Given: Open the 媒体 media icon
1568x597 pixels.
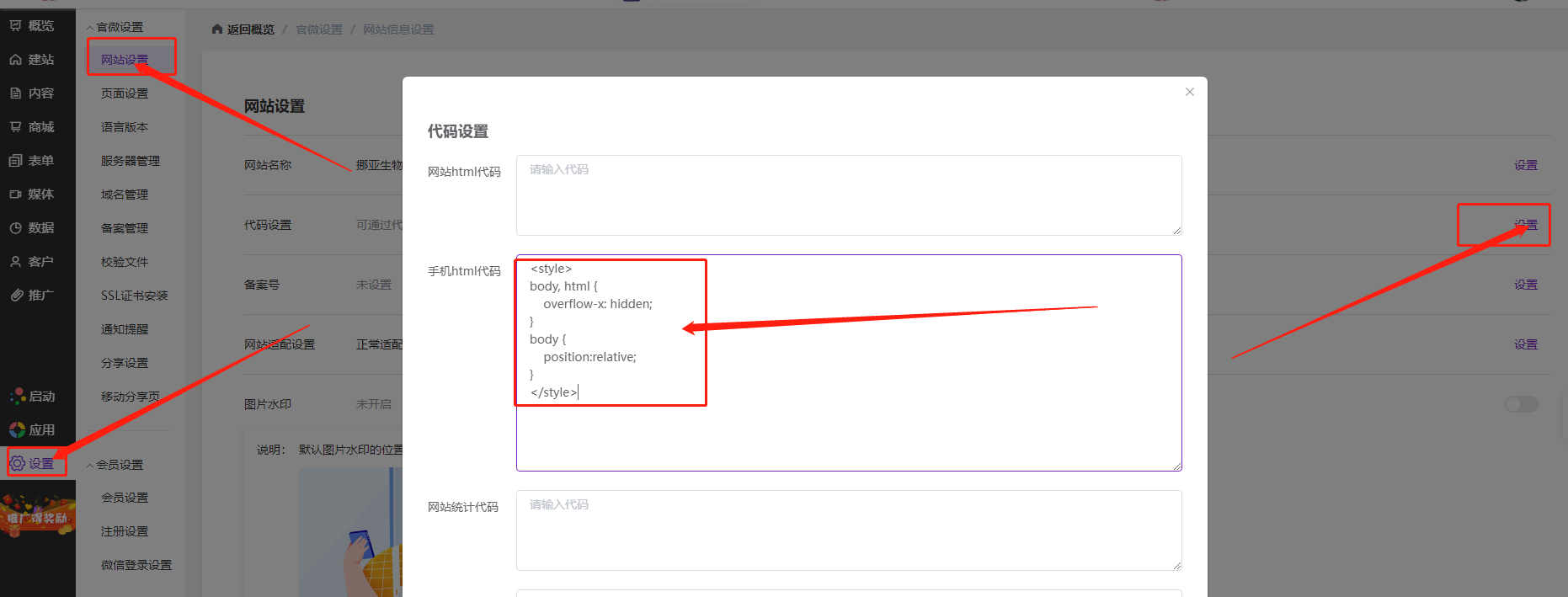Looking at the screenshot, I should (16, 195).
